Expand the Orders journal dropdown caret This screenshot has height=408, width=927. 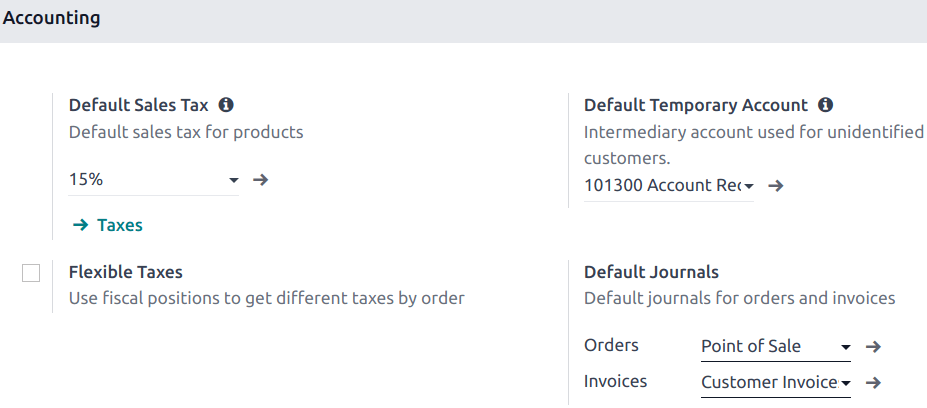click(x=845, y=347)
